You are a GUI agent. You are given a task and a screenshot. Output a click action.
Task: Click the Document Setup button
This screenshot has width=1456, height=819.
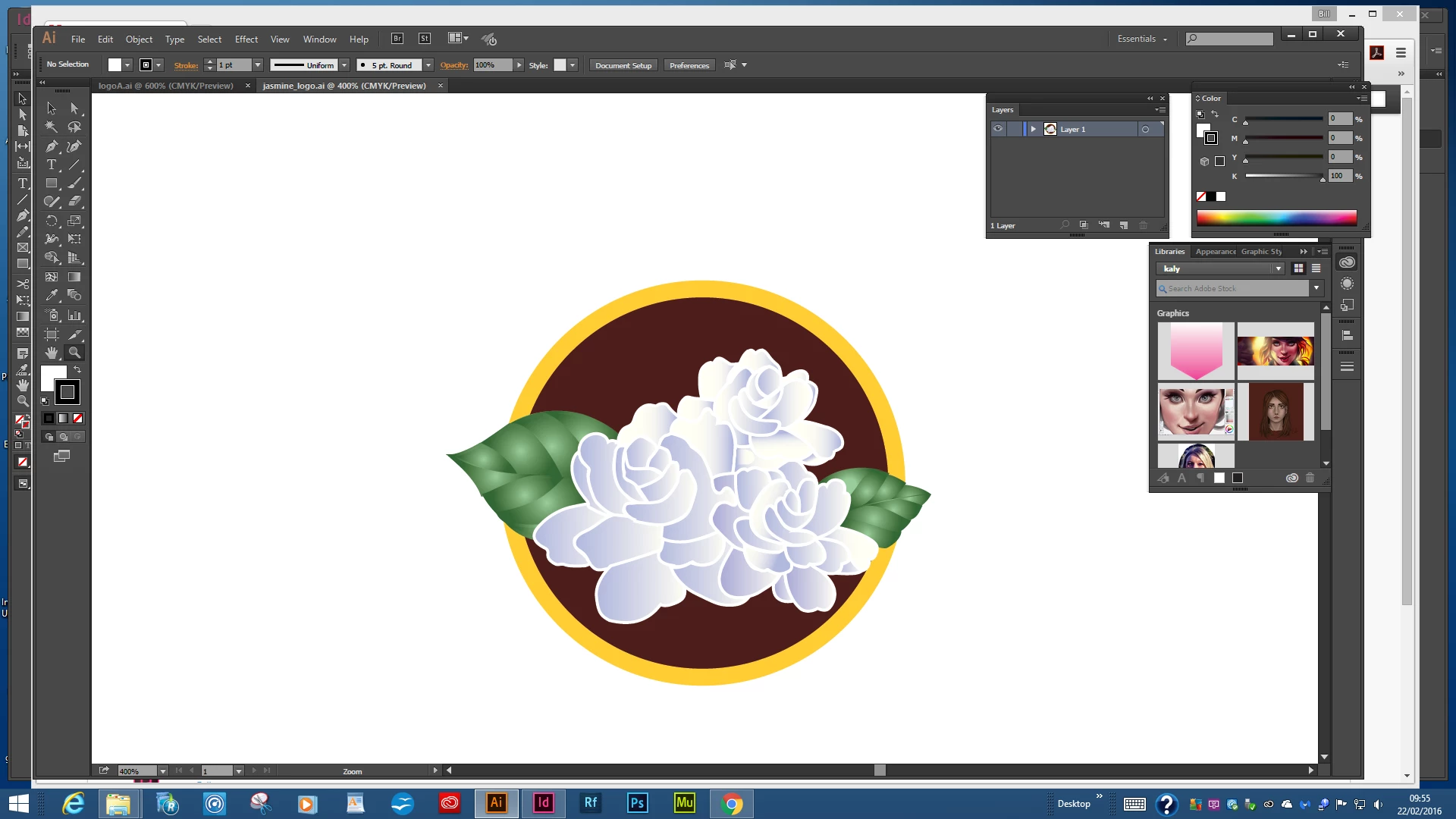click(623, 65)
